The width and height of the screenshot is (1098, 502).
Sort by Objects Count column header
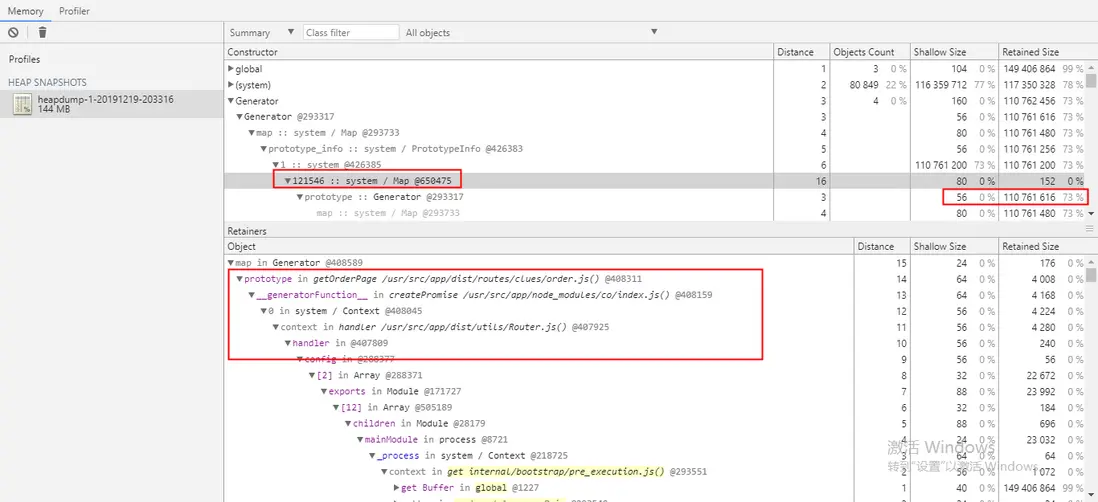click(x=867, y=52)
